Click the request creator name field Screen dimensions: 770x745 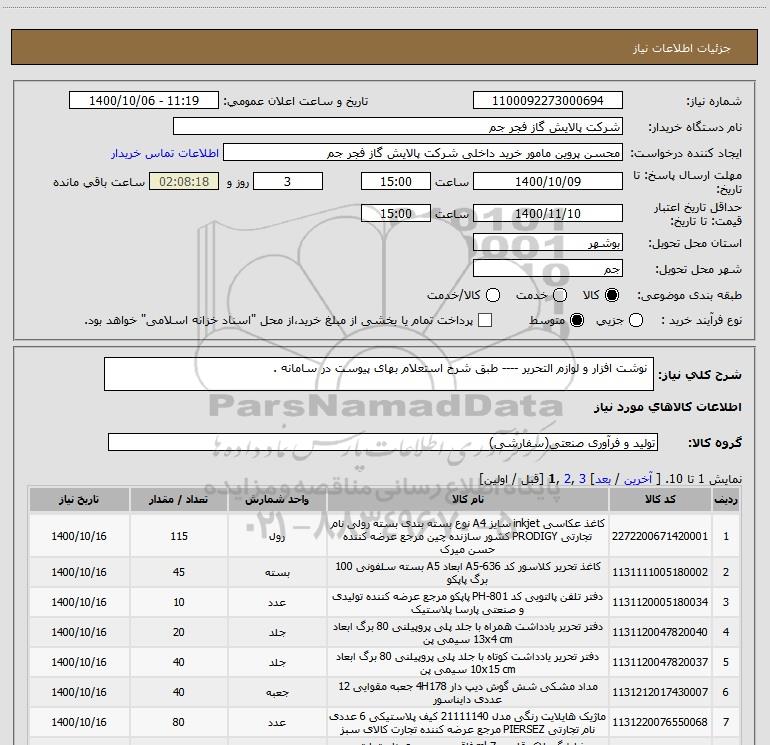coord(423,153)
